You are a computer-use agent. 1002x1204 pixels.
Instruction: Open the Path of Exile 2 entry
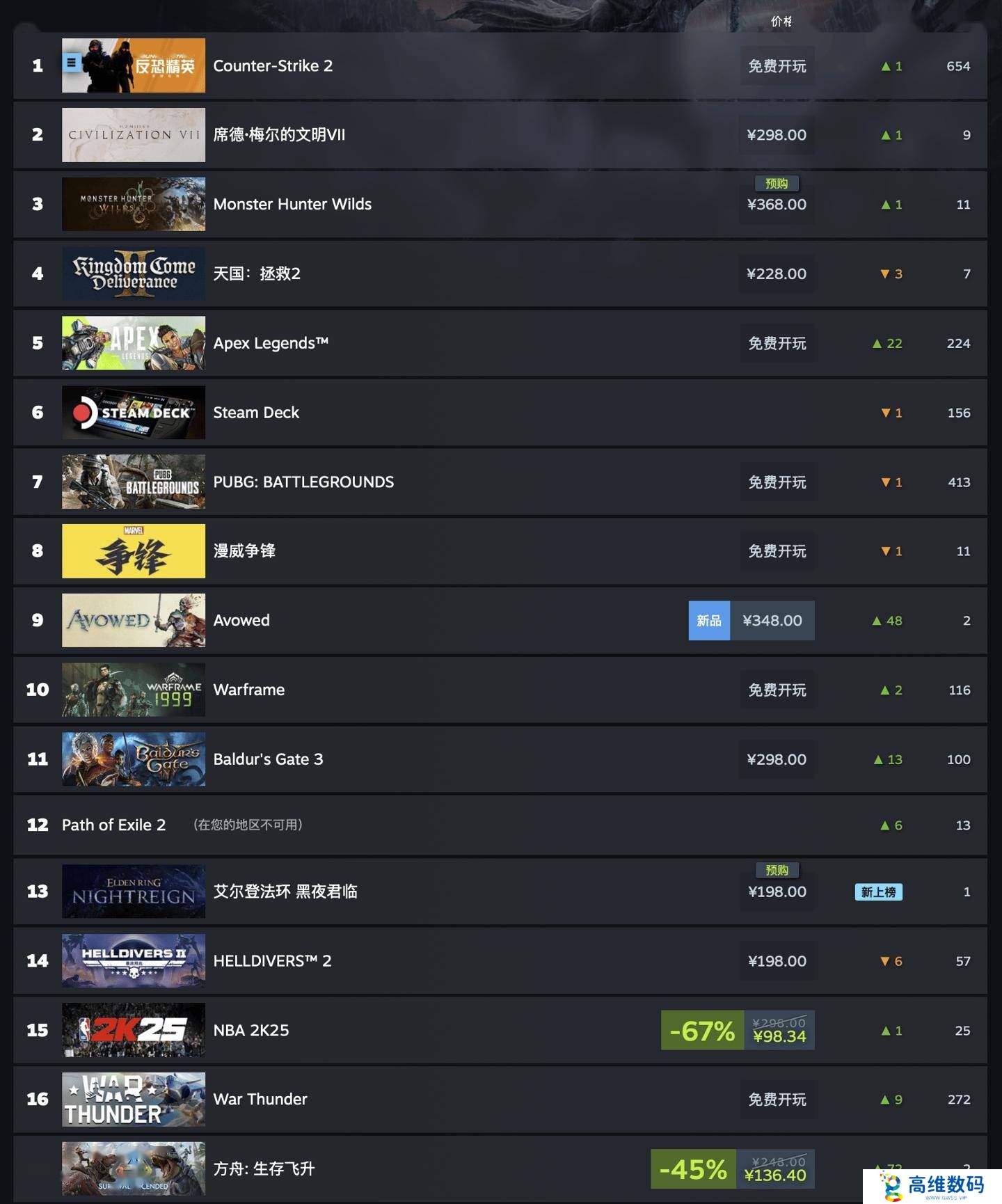point(113,825)
